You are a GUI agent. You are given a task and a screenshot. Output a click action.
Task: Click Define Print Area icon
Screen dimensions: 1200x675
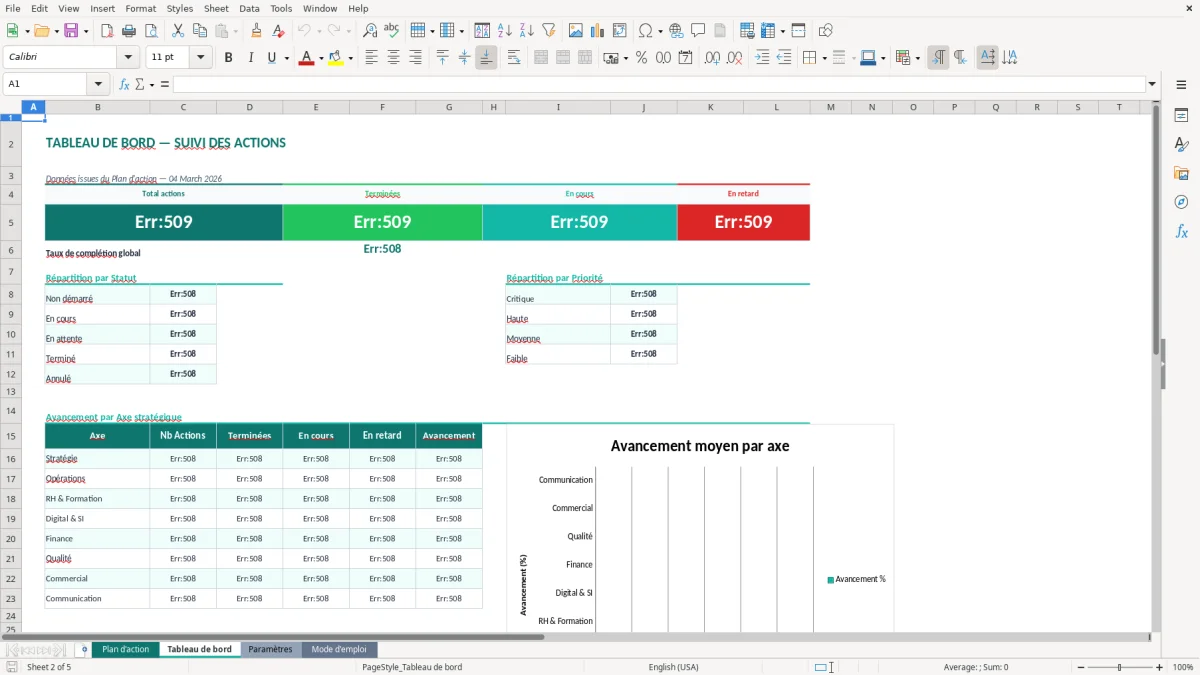(x=747, y=31)
